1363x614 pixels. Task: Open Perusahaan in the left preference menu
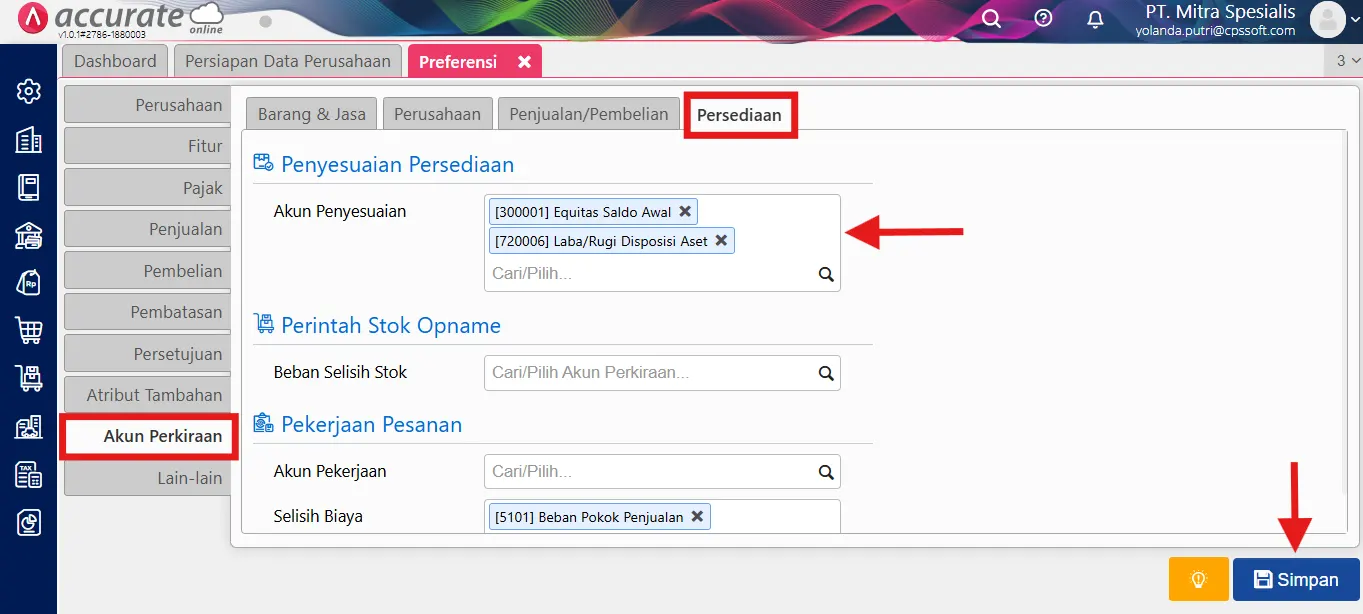click(146, 105)
